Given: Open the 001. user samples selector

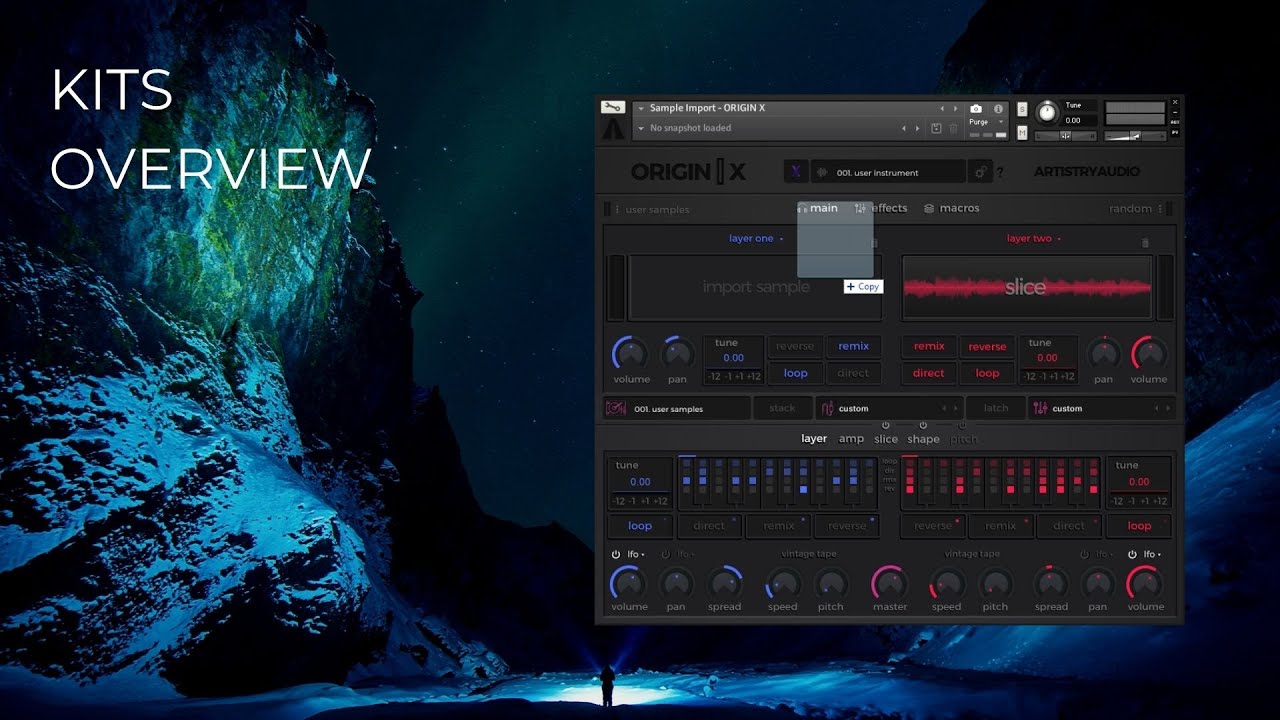Looking at the screenshot, I should click(x=677, y=408).
